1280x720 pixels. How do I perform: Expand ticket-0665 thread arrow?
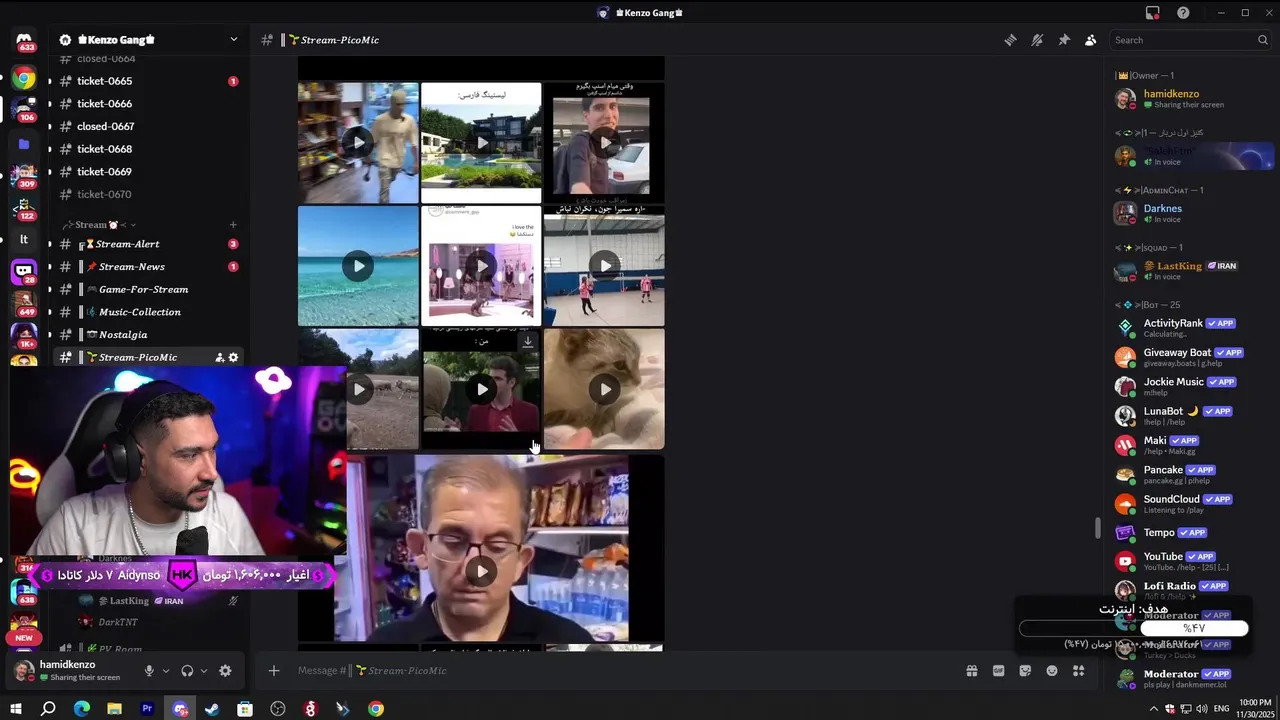(x=49, y=81)
